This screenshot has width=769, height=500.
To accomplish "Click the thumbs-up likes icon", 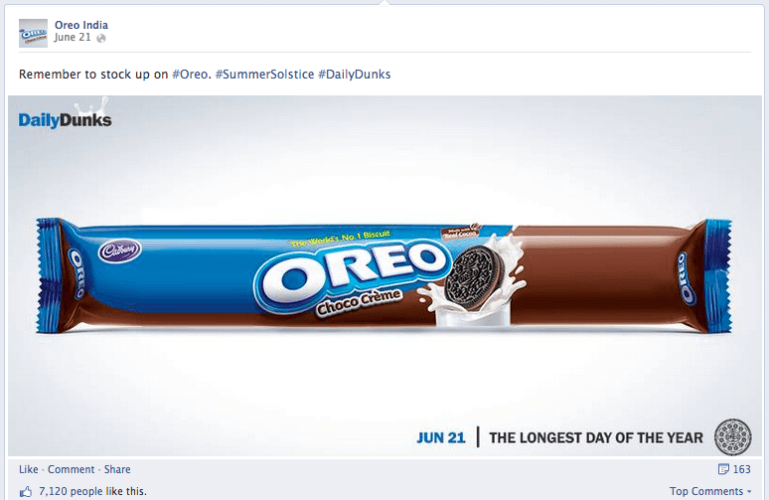I will [26, 491].
